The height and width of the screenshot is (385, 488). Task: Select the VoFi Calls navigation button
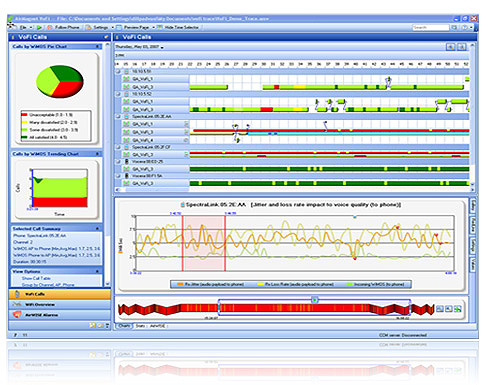60,294
